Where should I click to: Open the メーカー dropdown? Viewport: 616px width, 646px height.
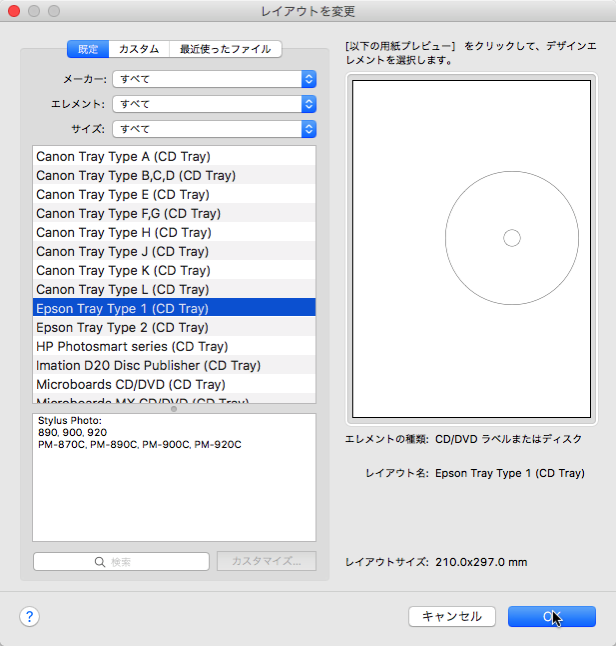pos(214,79)
